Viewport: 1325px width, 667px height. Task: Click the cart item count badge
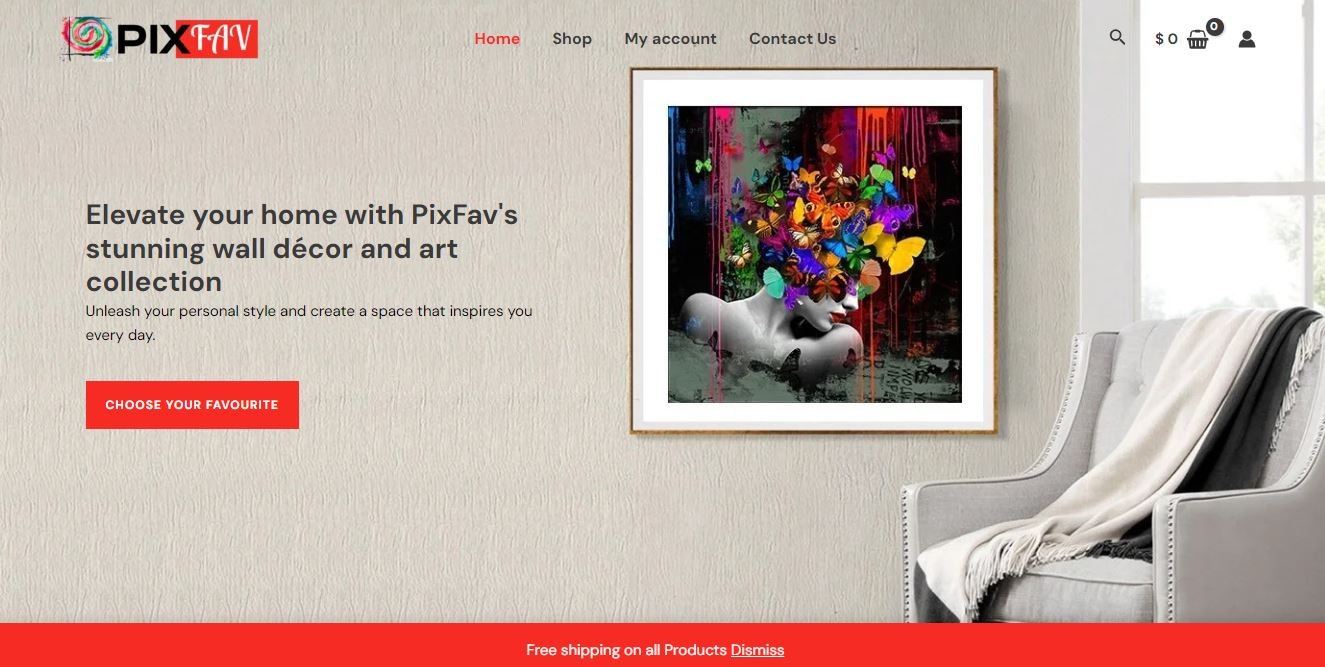[x=1214, y=27]
